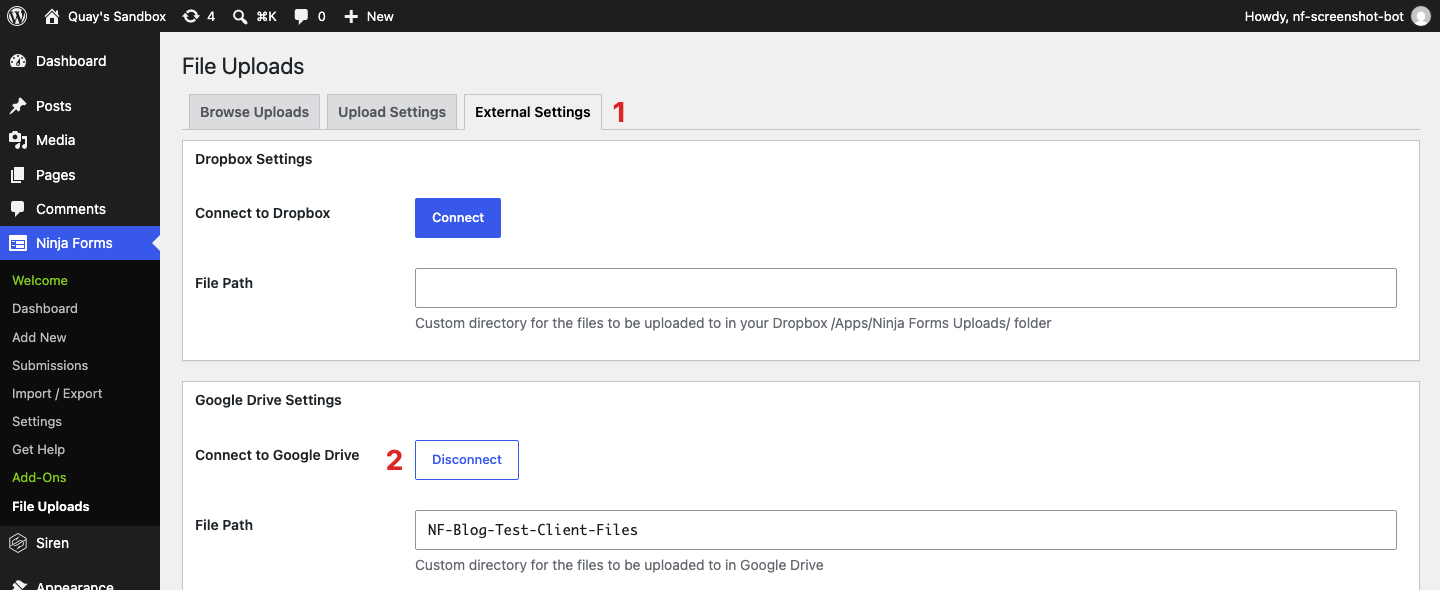Viewport: 1440px width, 590px height.
Task: Click the Comments bubble icon in sidebar
Action: coord(18,209)
